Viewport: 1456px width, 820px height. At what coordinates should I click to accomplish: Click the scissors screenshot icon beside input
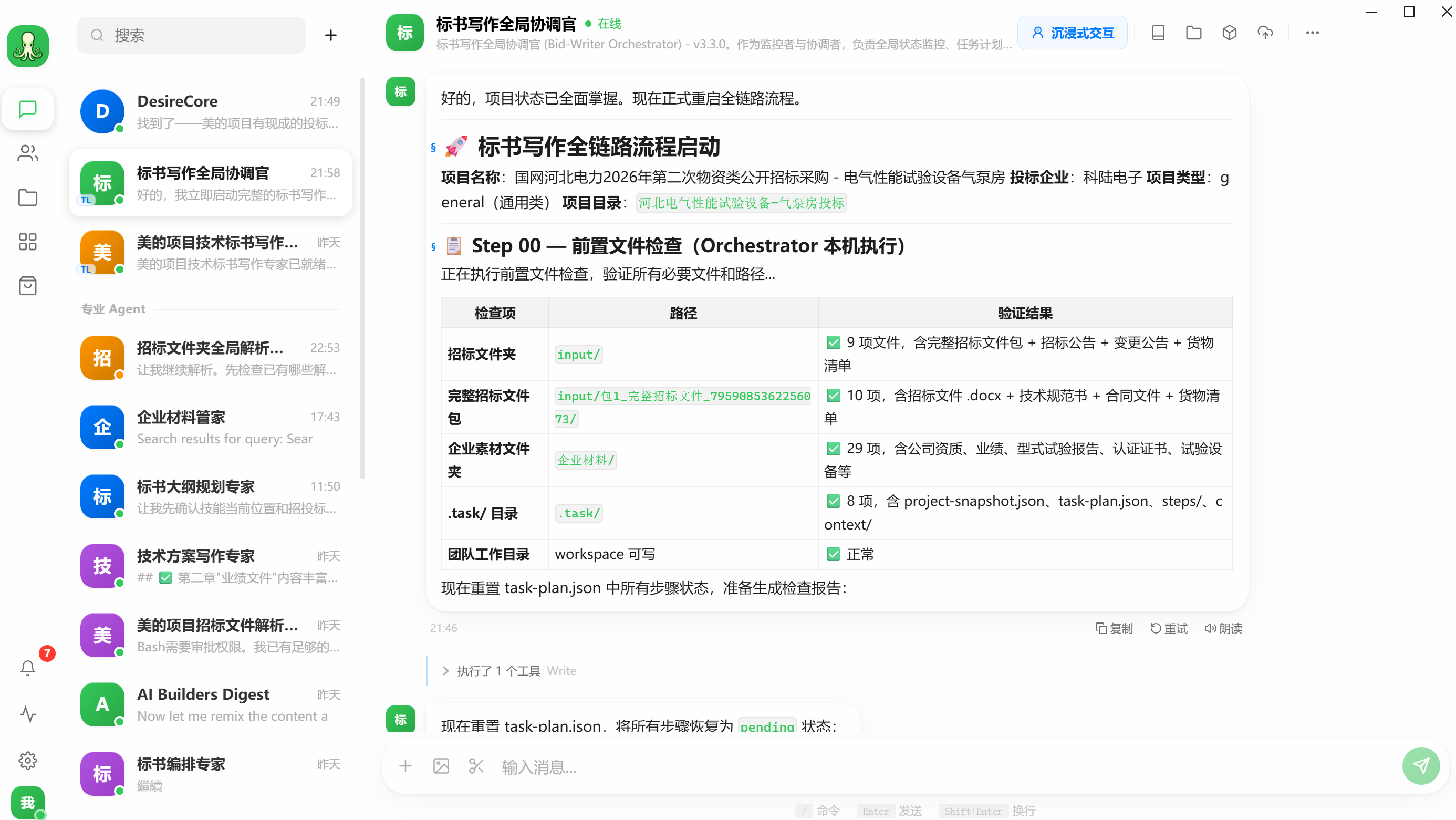(475, 766)
